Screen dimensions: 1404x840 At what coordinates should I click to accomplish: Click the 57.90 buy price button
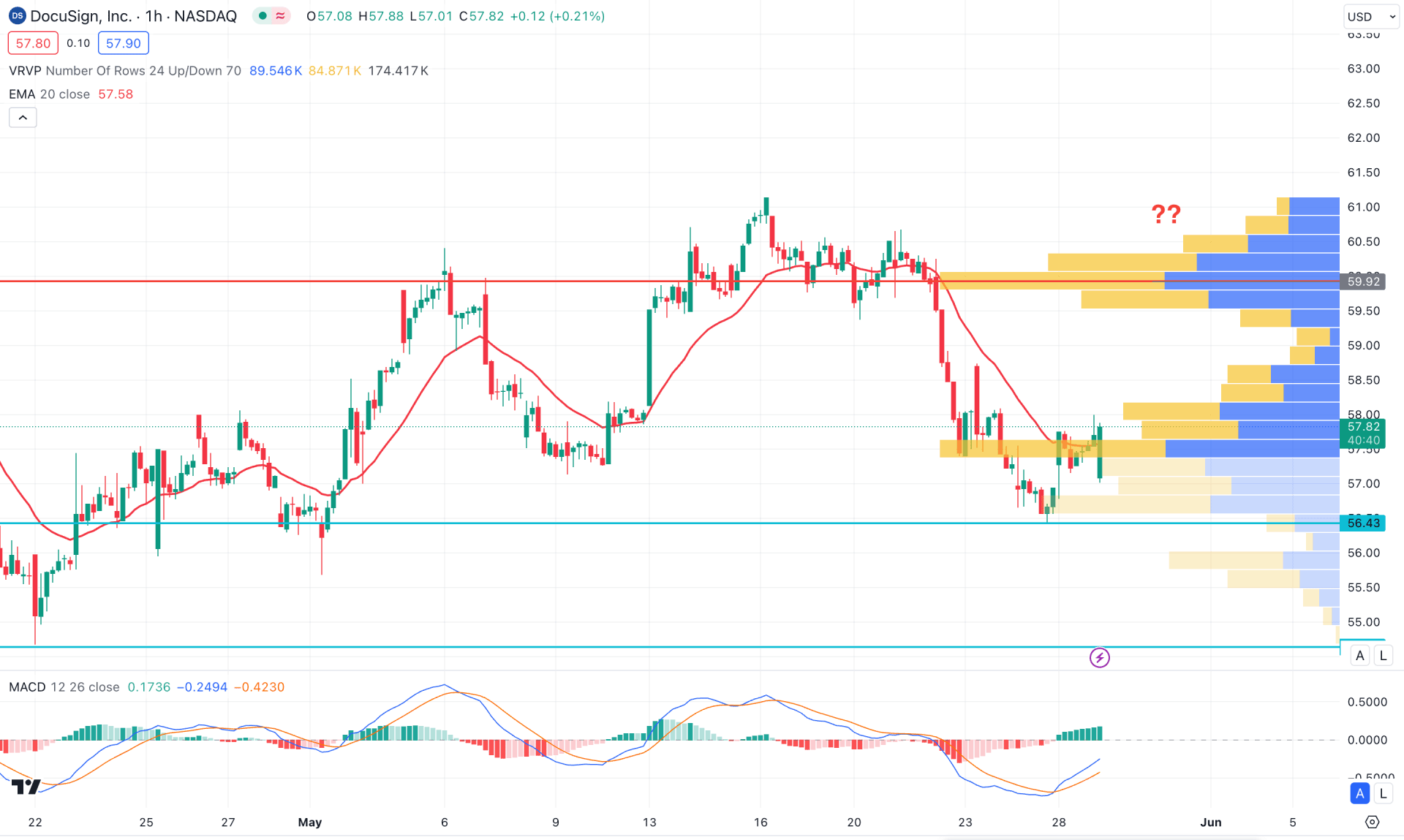point(123,43)
